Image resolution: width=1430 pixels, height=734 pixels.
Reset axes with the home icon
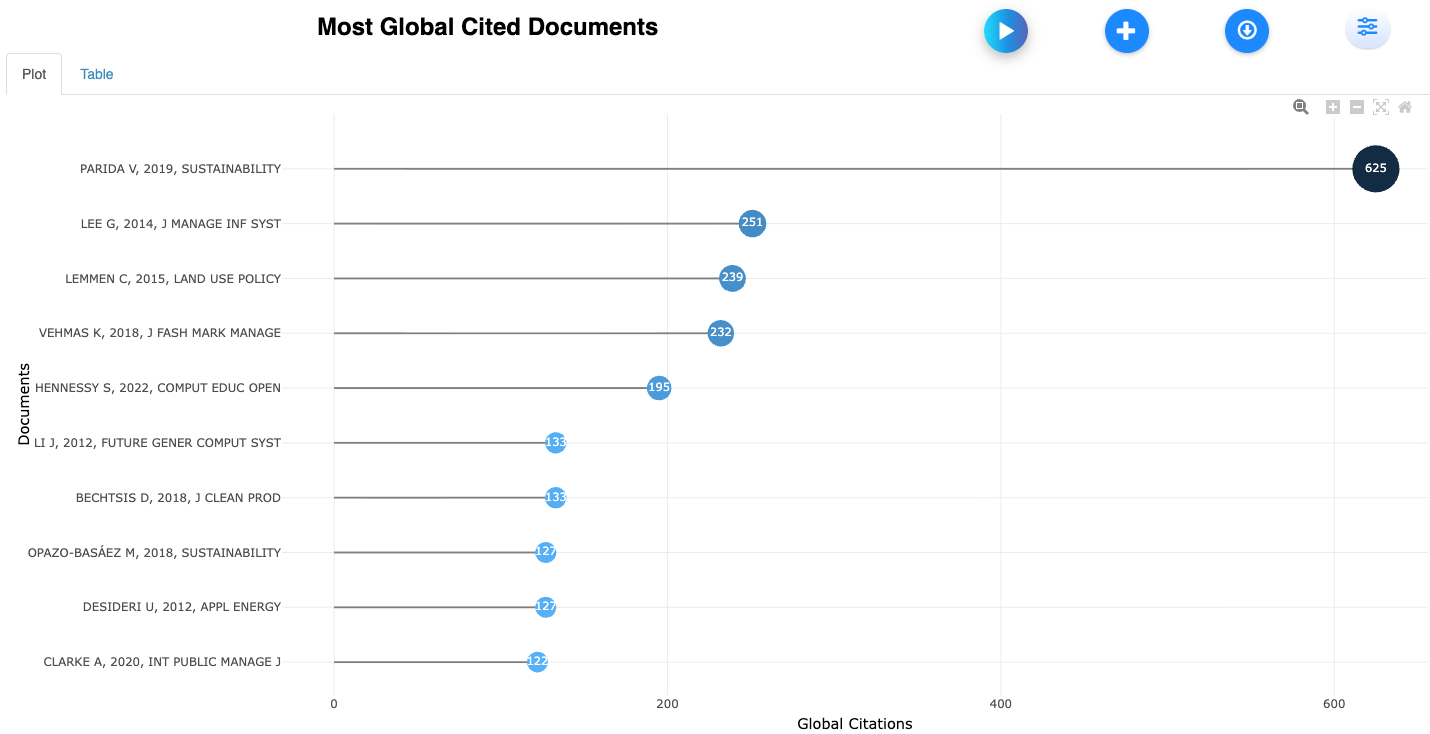coord(1405,107)
